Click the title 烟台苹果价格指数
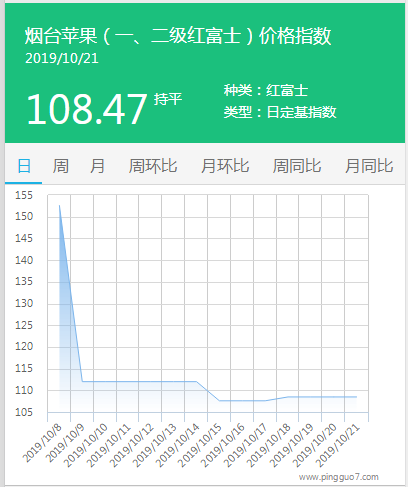This screenshot has width=408, height=487. [x=178, y=36]
